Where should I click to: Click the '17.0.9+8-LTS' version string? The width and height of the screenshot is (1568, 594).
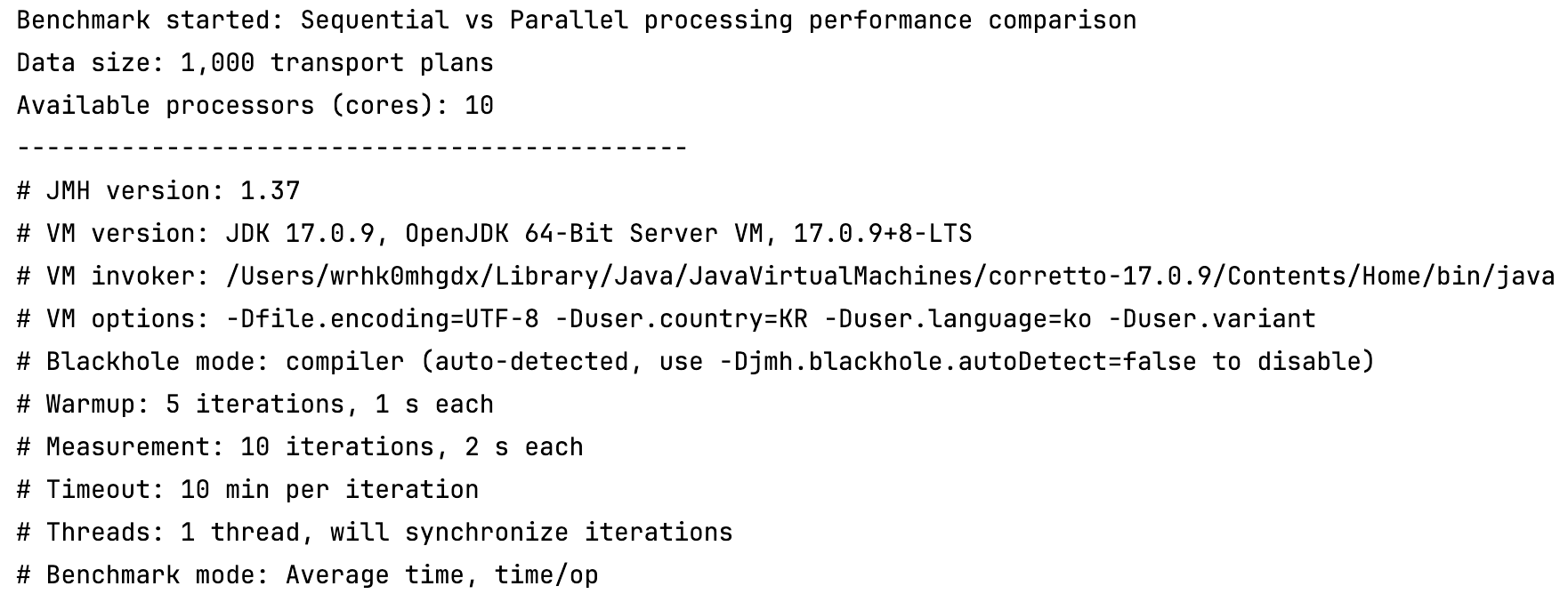pyautogui.click(x=882, y=234)
